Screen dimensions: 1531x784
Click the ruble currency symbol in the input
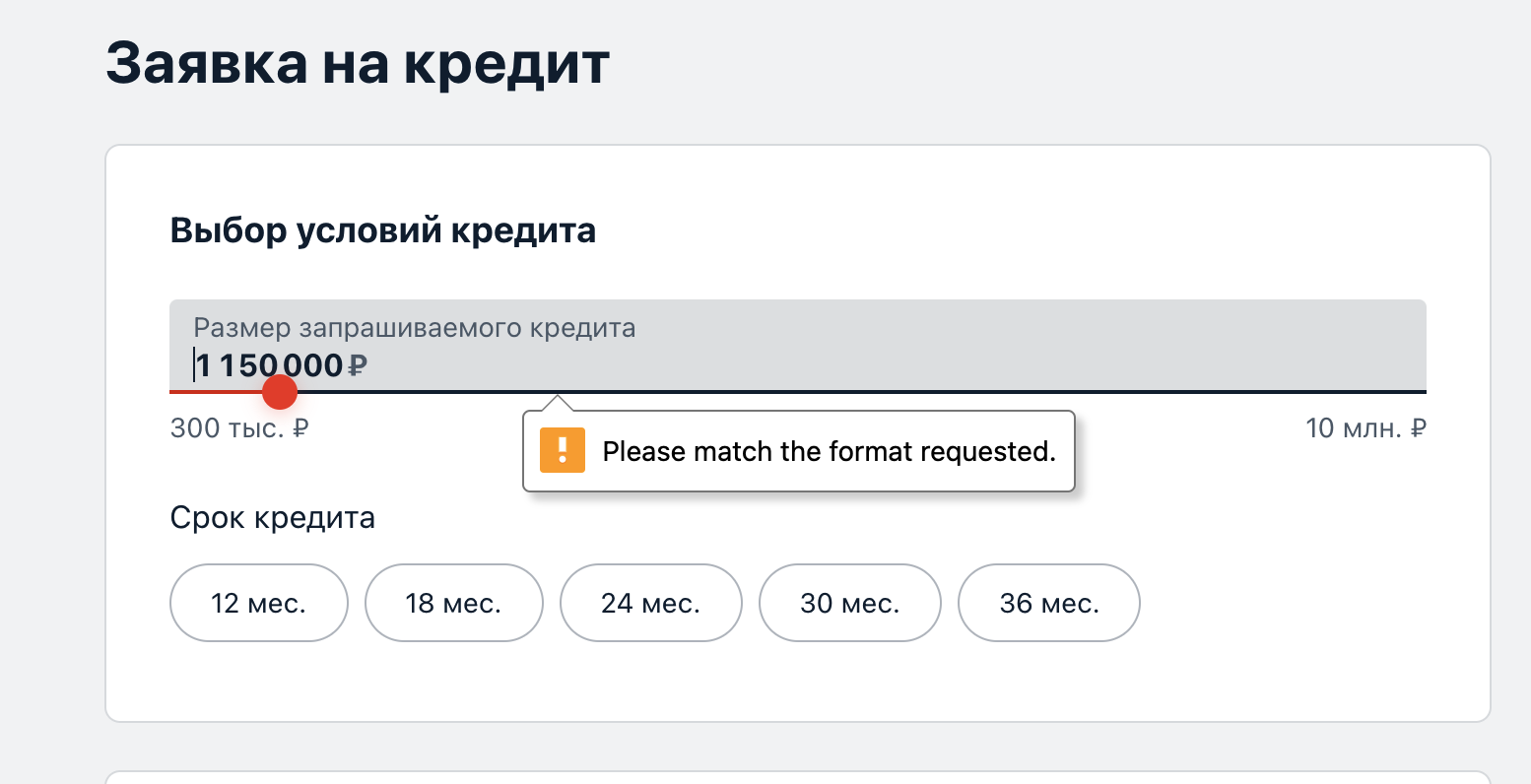[358, 364]
